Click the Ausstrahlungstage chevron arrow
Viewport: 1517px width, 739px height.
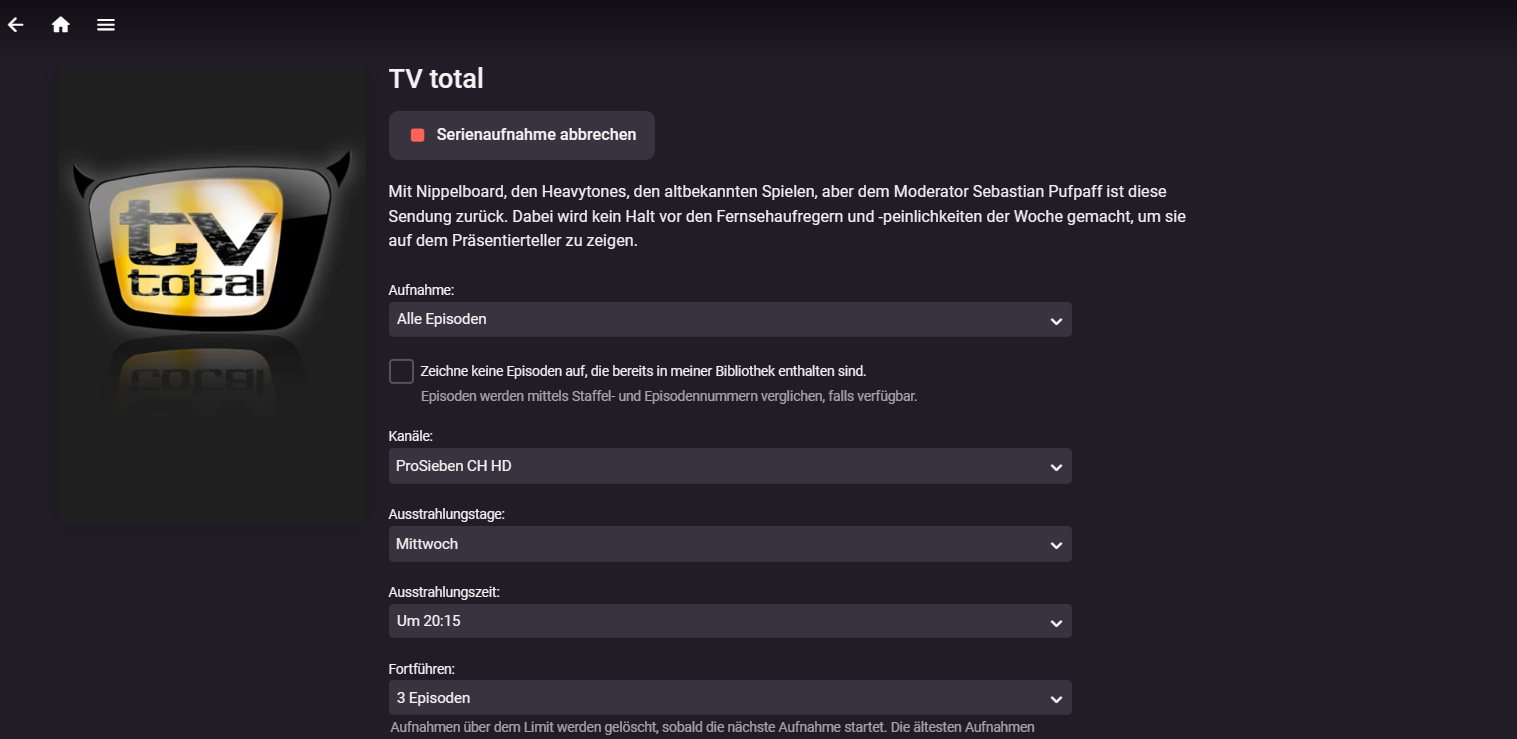pos(1056,545)
